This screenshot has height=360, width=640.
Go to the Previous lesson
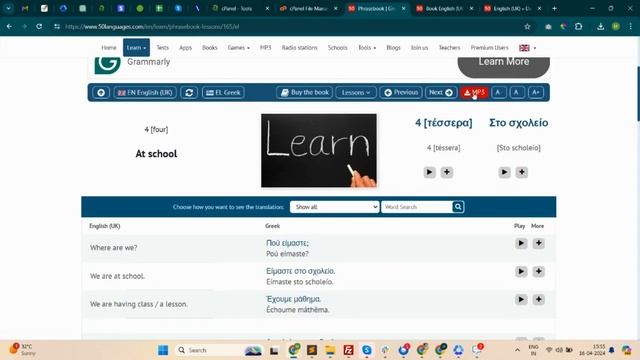click(401, 93)
